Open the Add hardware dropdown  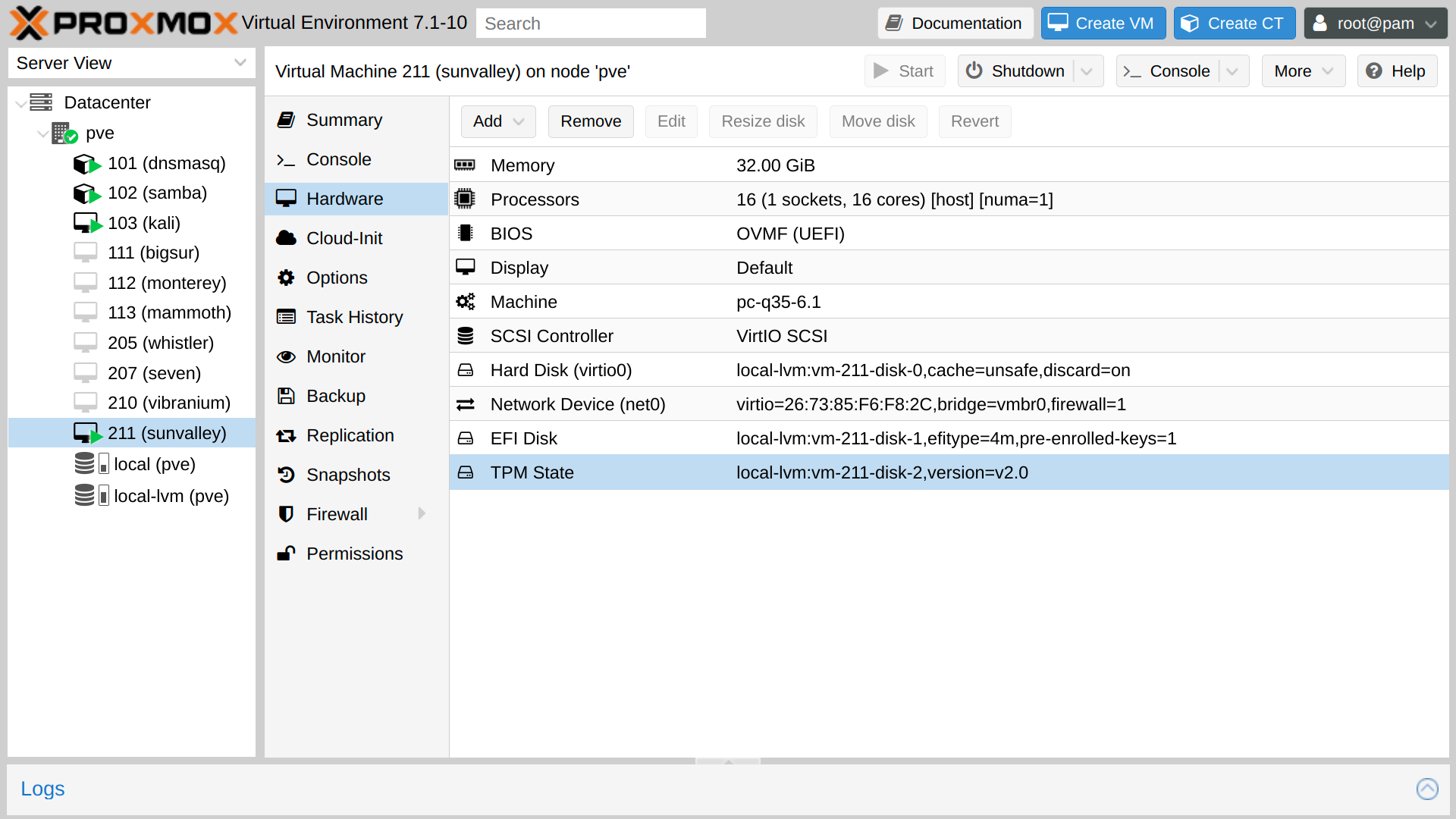(x=498, y=121)
